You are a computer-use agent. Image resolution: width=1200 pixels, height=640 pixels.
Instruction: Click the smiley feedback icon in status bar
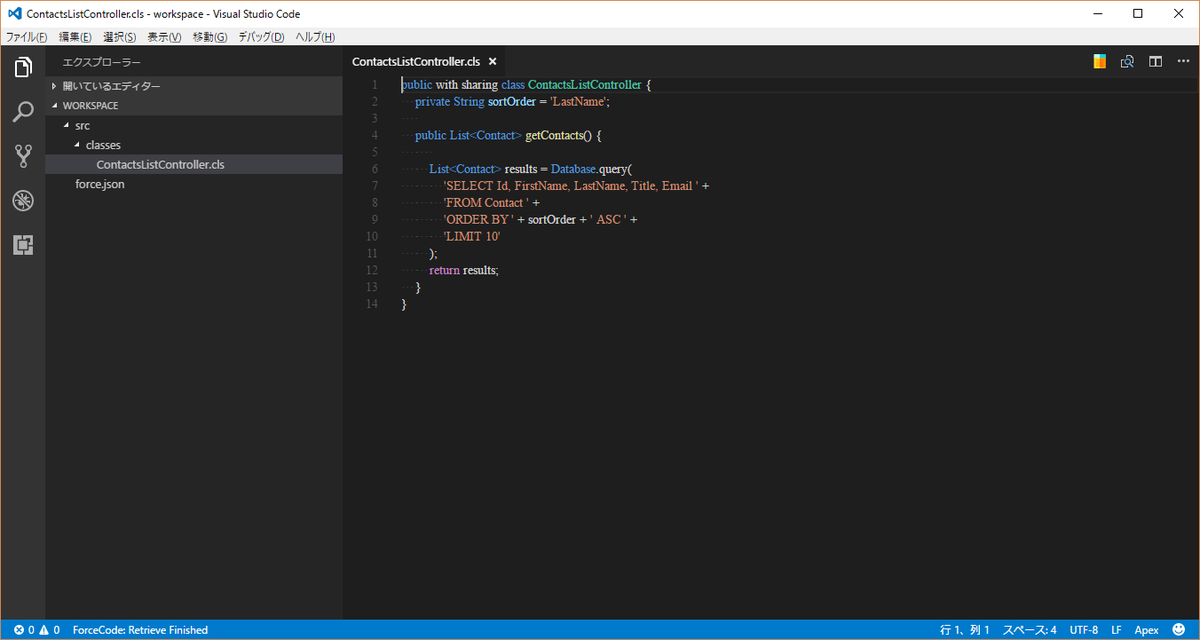[1179, 630]
